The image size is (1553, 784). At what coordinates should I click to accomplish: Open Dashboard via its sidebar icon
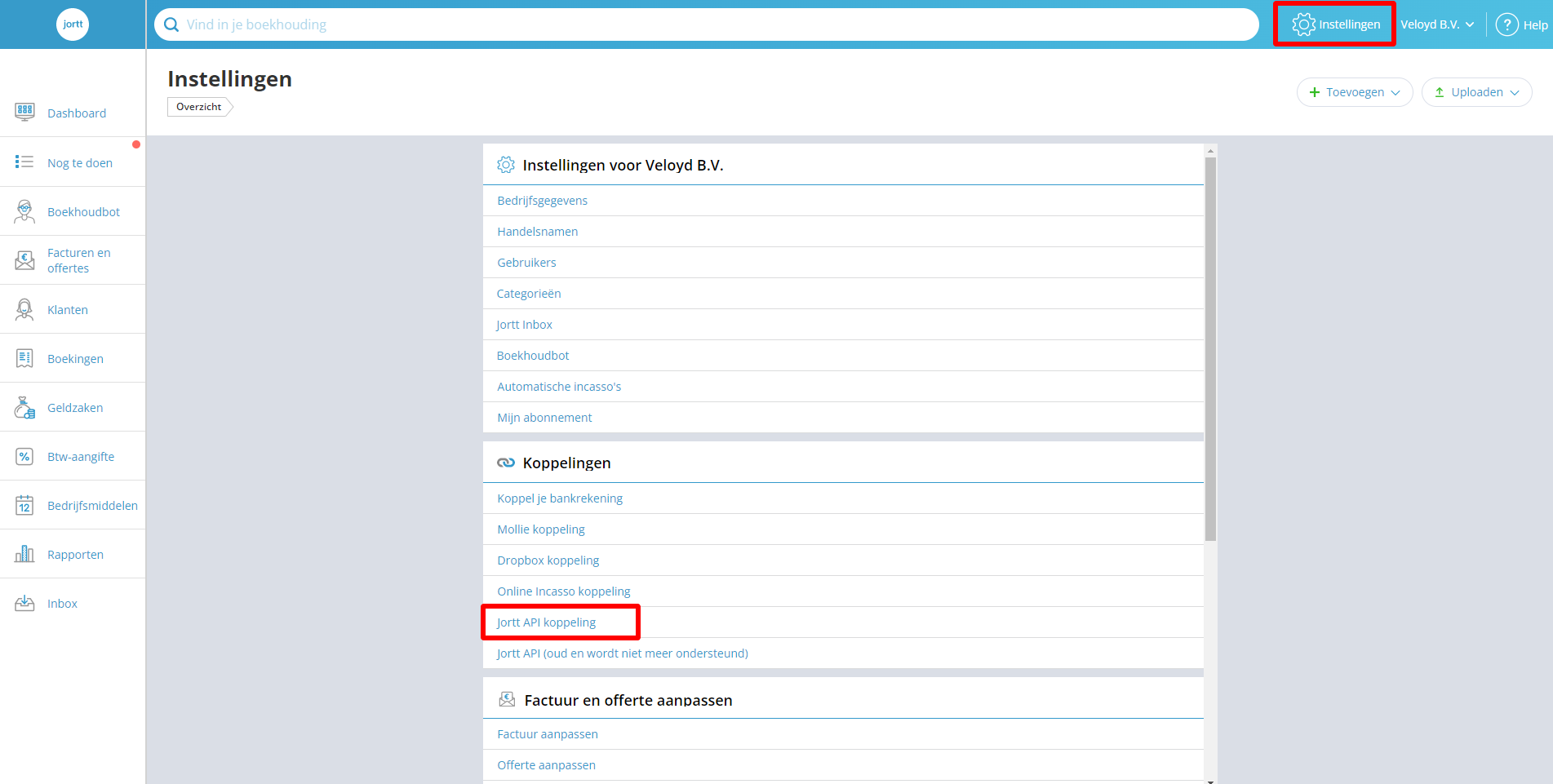pyautogui.click(x=24, y=112)
